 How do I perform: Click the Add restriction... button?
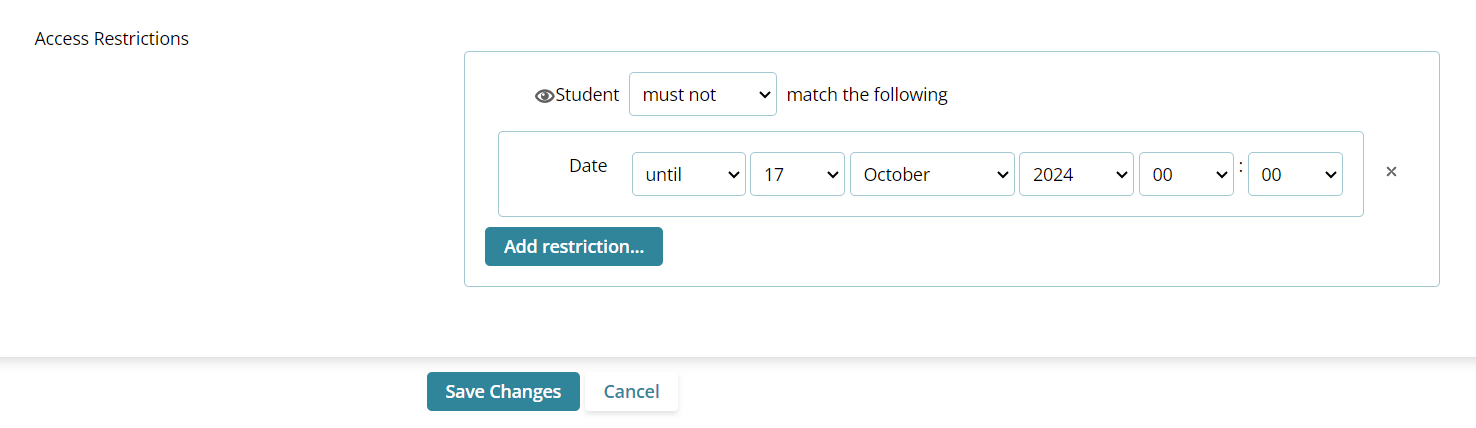point(573,246)
